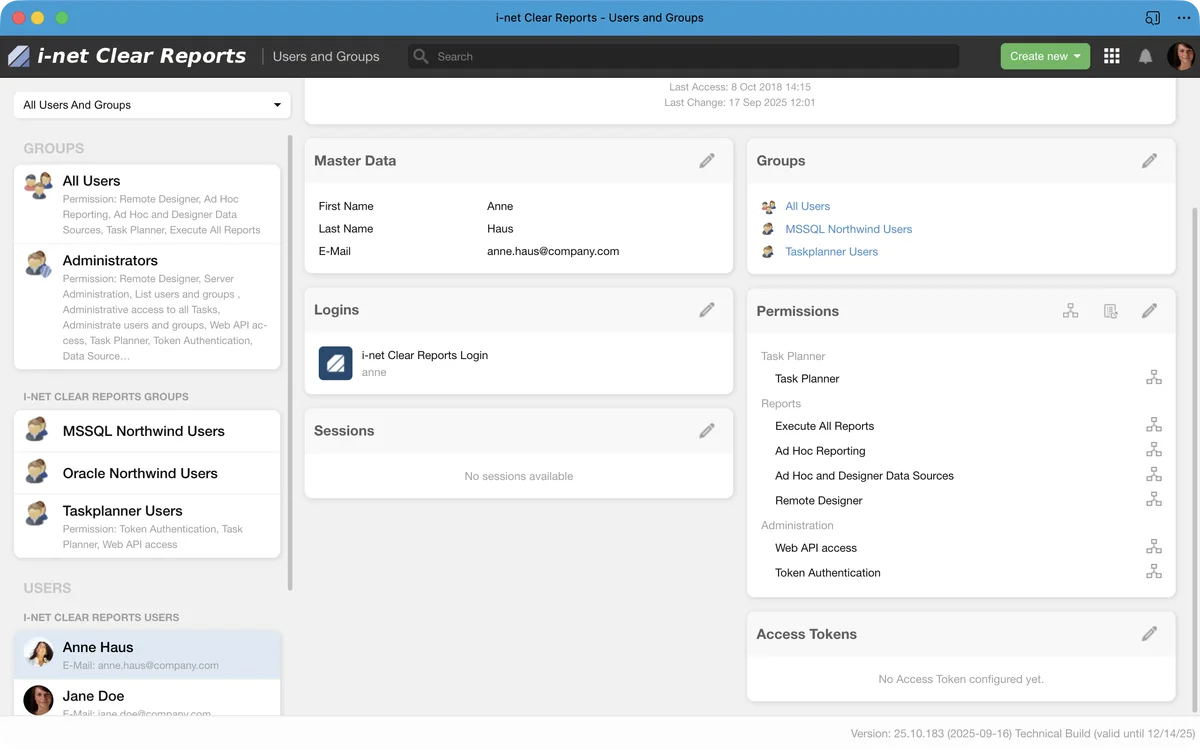Open the permissions report list icon
The width and height of the screenshot is (1200, 750).
pyautogui.click(x=1110, y=311)
